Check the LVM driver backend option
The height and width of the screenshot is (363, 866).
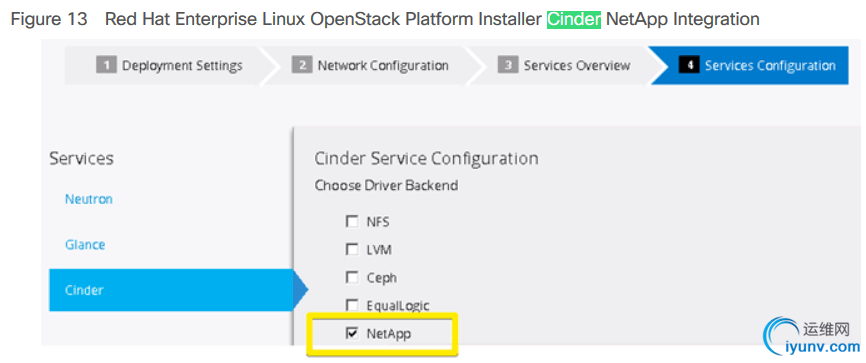(352, 249)
